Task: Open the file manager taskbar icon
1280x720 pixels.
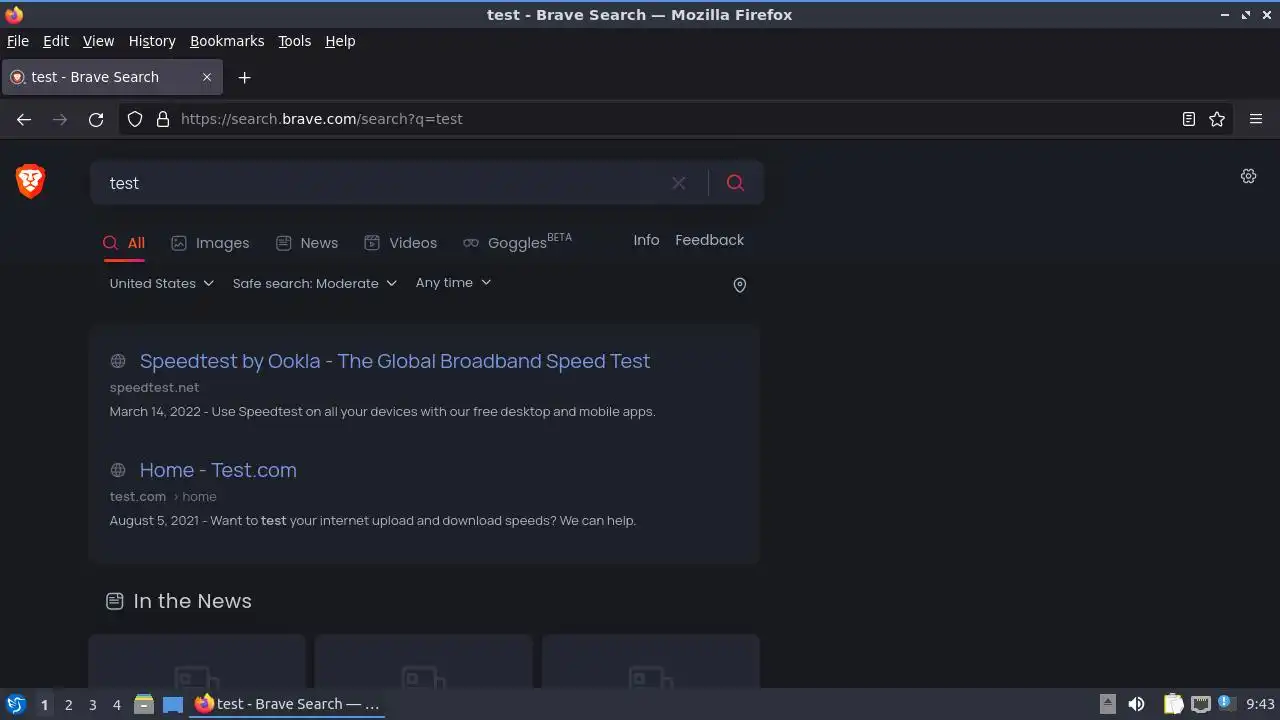Action: click(144, 704)
